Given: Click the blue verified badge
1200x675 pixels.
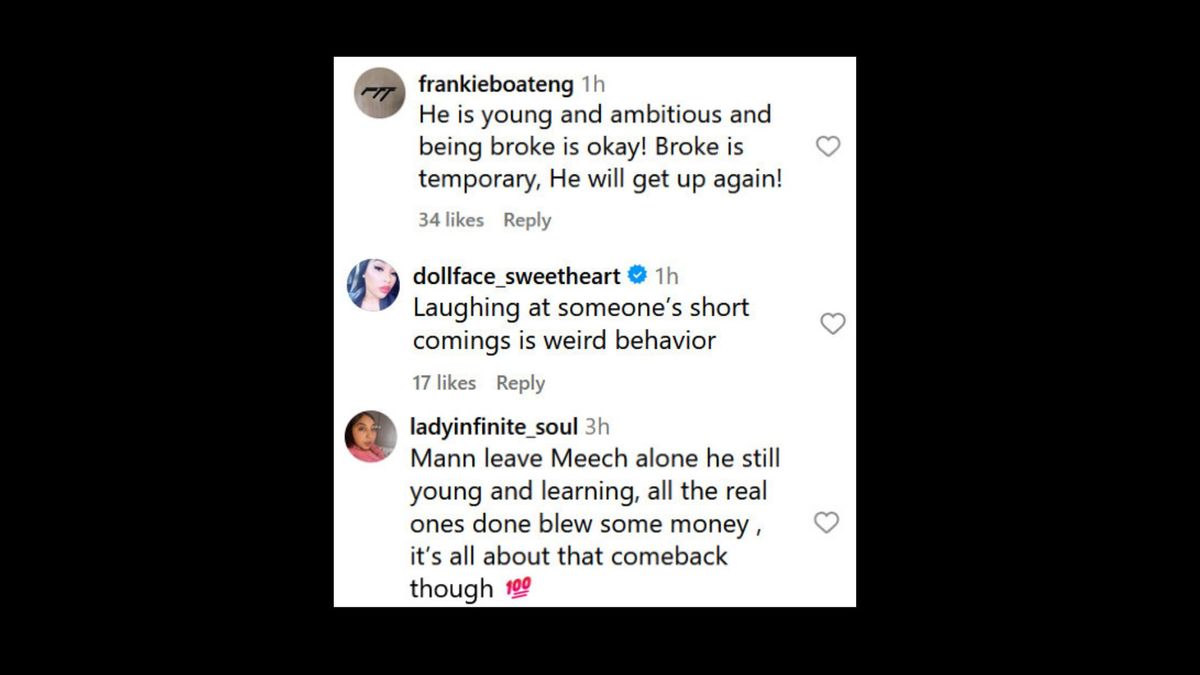Looking at the screenshot, I should point(637,276).
